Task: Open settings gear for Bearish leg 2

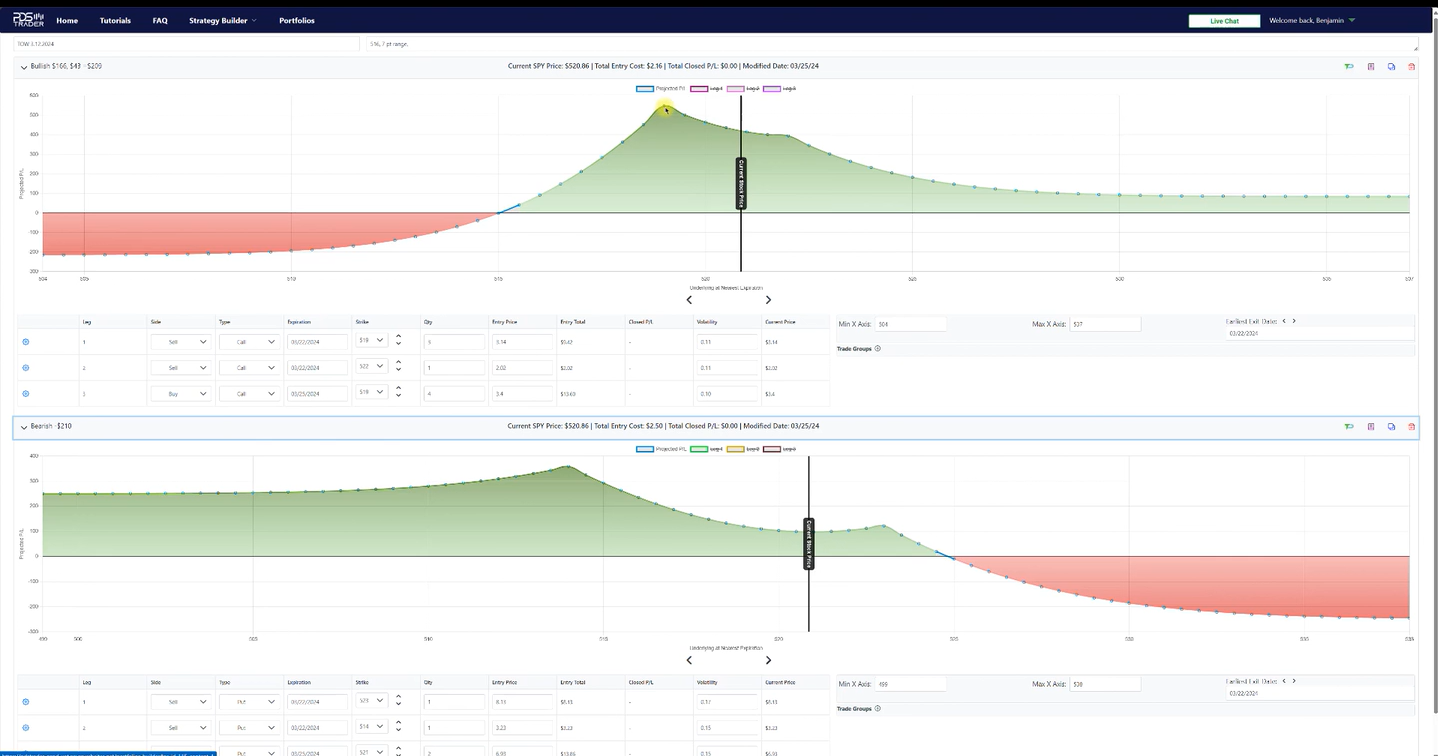Action: click(26, 728)
